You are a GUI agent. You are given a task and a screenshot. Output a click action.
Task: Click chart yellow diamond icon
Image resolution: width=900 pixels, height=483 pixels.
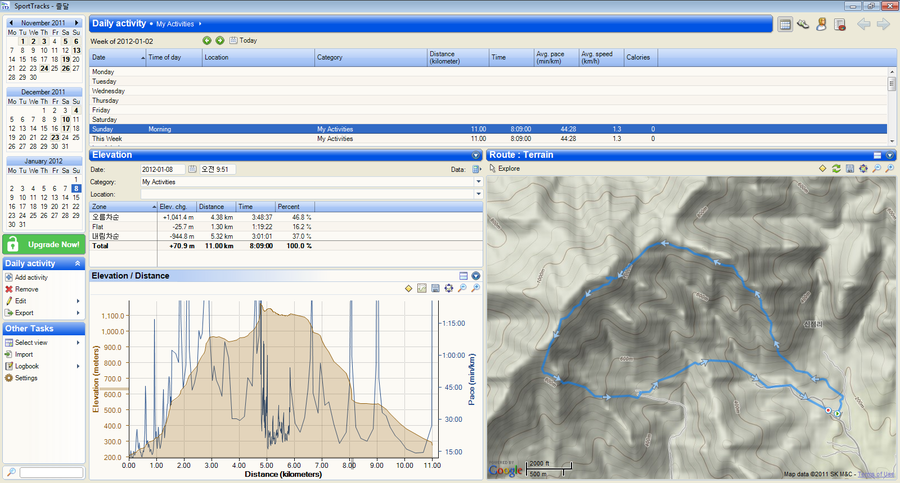pos(409,288)
